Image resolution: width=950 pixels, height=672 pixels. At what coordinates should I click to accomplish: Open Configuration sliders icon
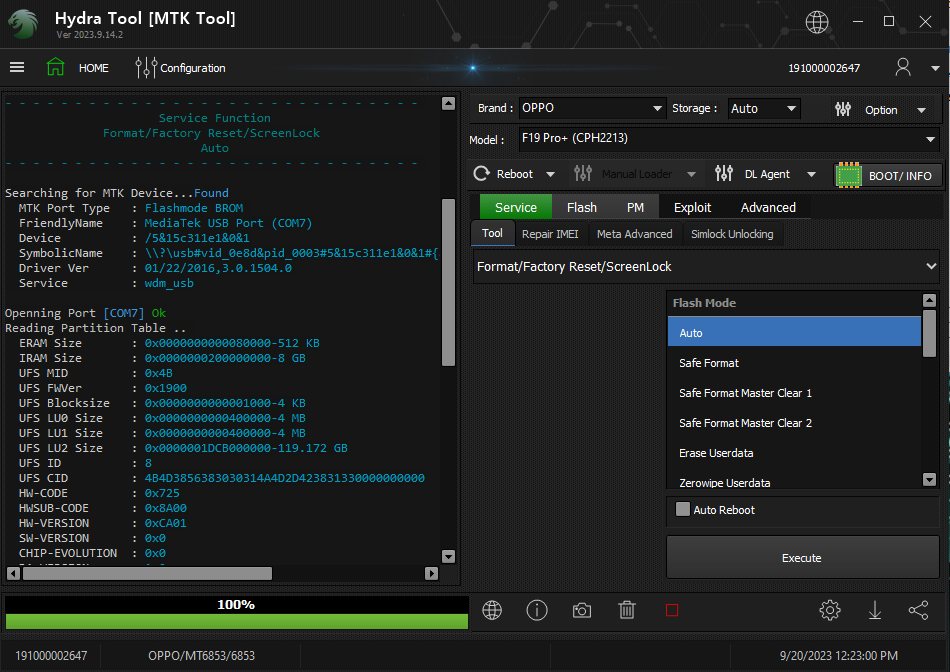click(x=146, y=67)
